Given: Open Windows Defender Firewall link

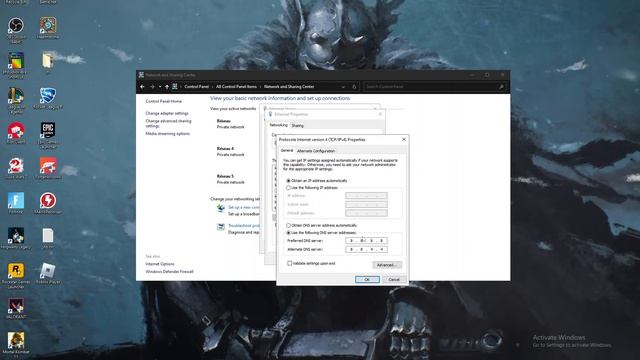Looking at the screenshot, I should point(169,271).
